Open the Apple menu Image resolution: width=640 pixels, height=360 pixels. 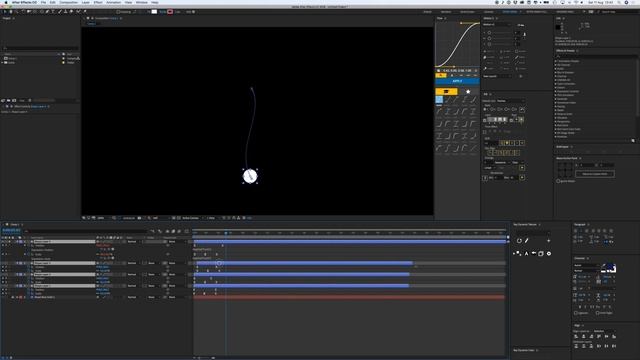tap(5, 2)
